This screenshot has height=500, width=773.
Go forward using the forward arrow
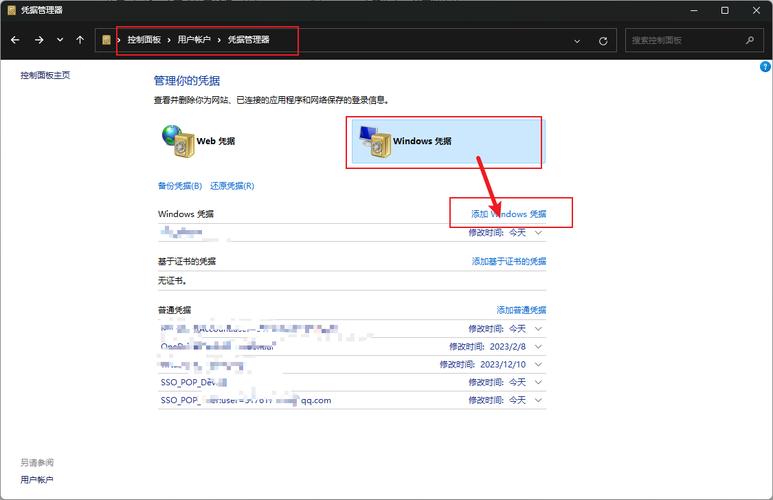(39, 40)
